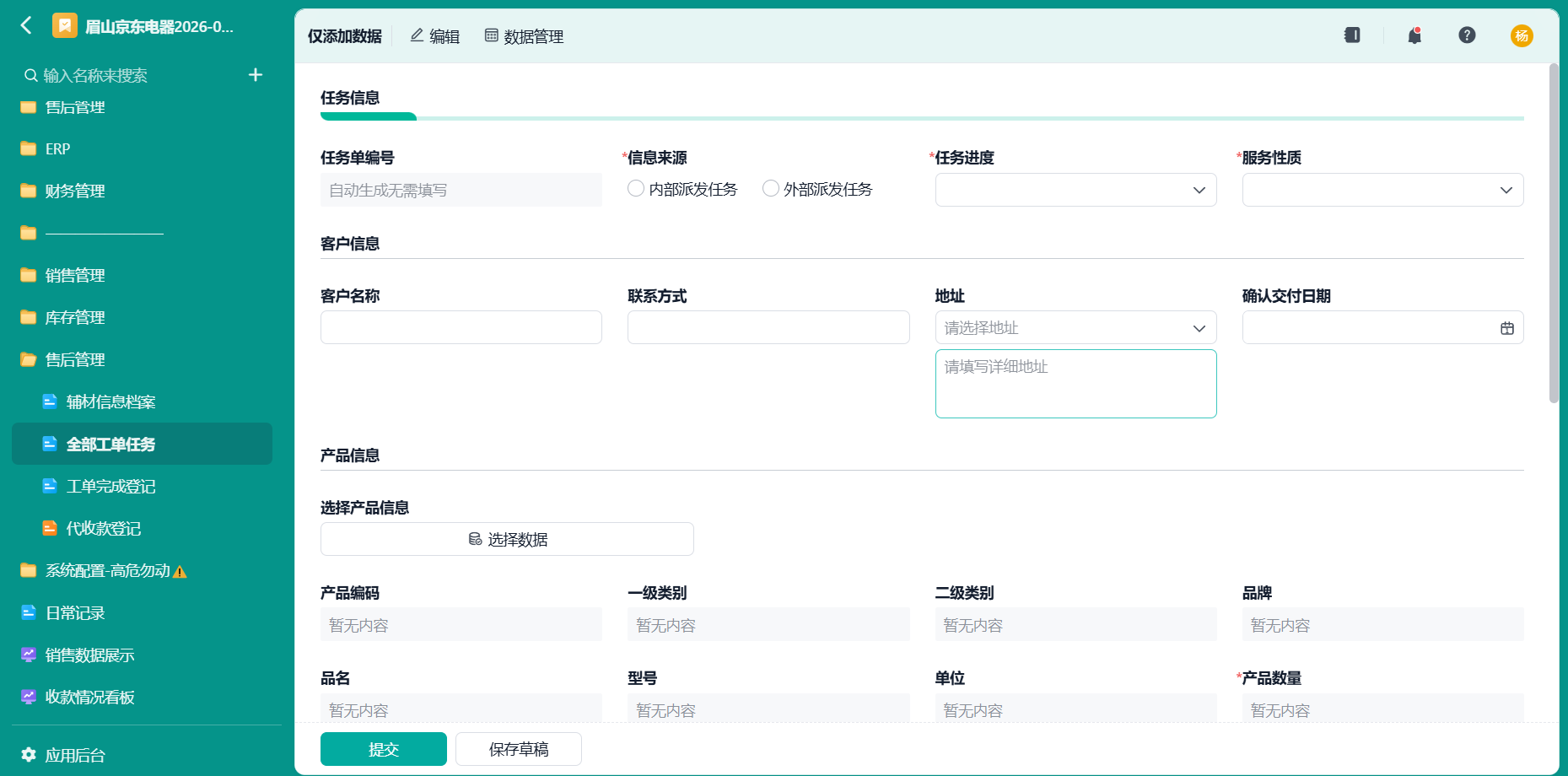Click the 销售管理 folder icon
The image size is (1568, 776).
[29, 275]
